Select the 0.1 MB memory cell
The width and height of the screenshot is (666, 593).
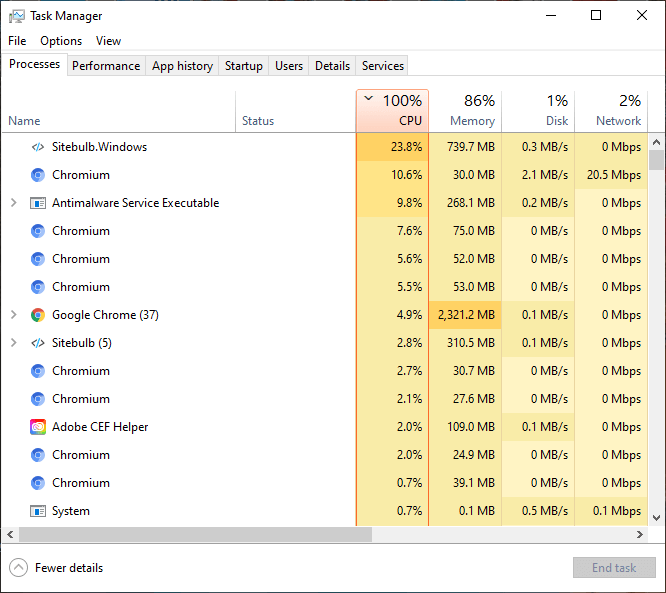tap(465, 511)
